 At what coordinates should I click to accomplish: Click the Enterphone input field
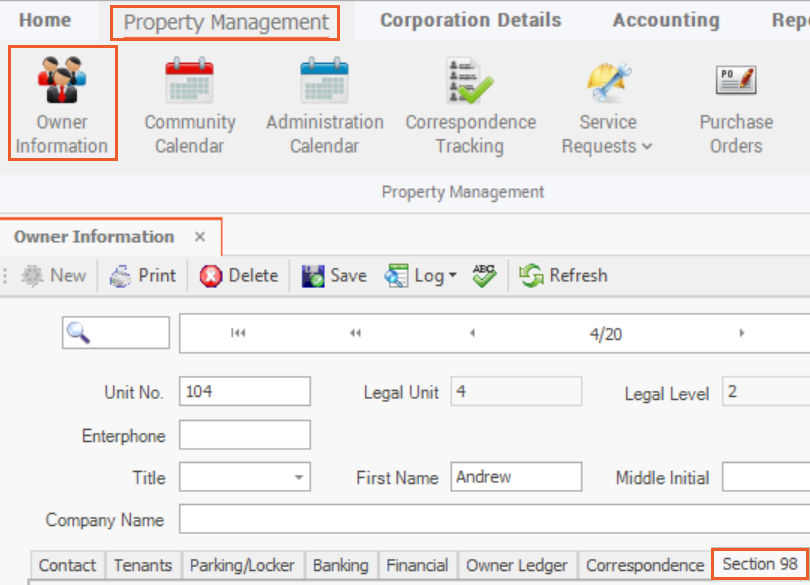[x=245, y=435]
